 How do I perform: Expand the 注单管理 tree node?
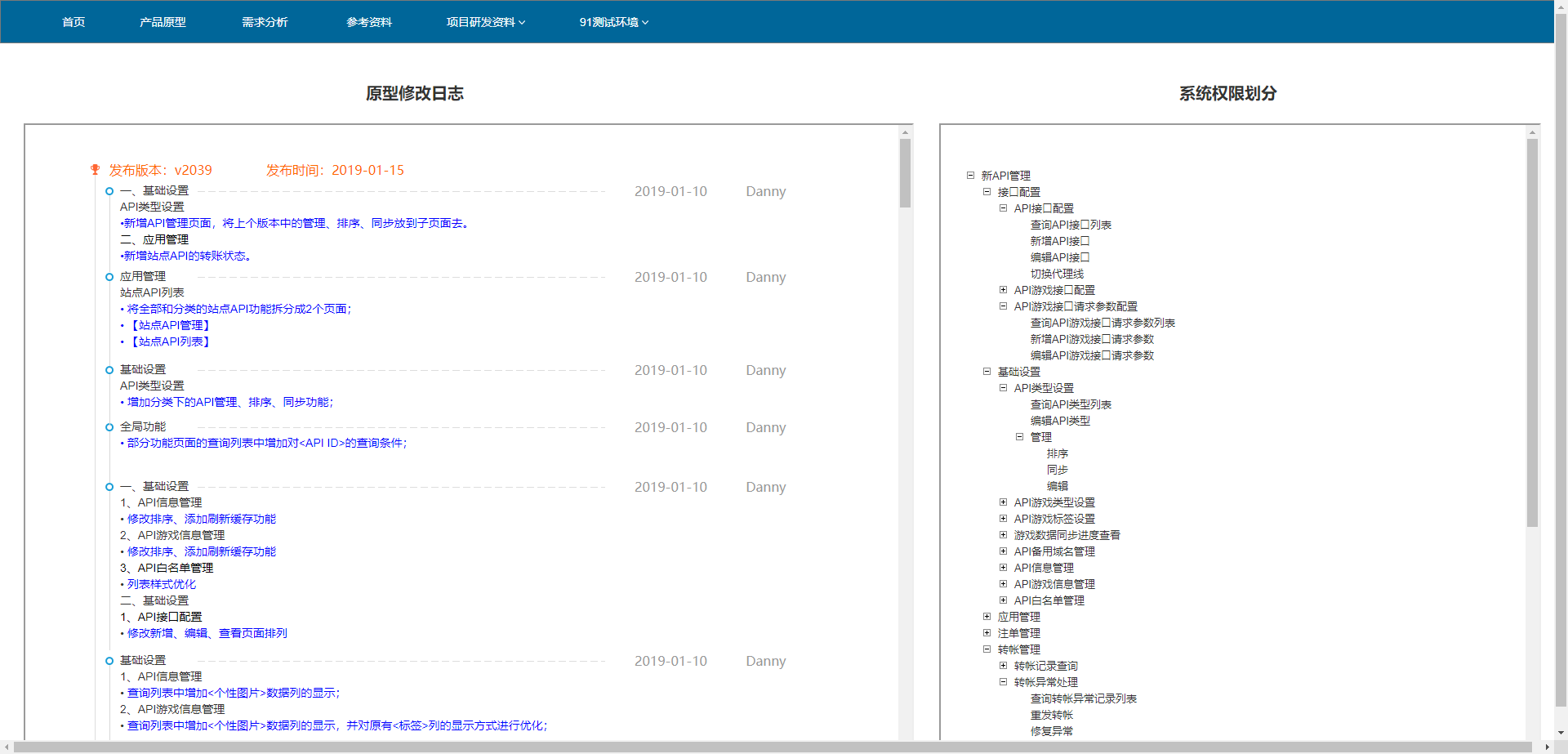[x=987, y=632]
